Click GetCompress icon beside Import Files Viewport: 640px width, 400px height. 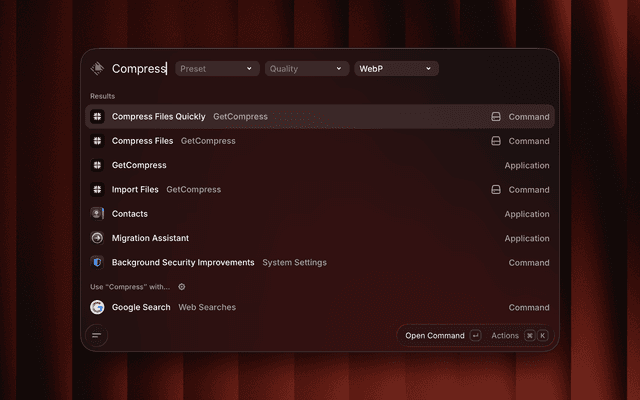(x=97, y=189)
